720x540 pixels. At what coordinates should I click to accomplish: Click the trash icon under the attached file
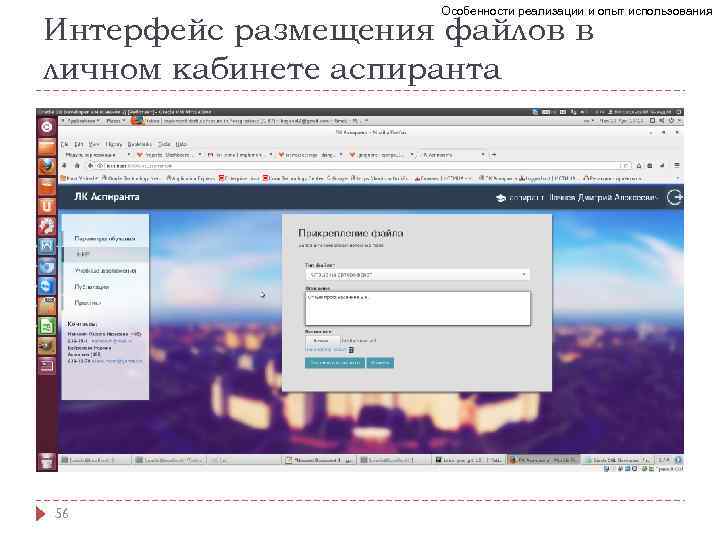coord(351,350)
